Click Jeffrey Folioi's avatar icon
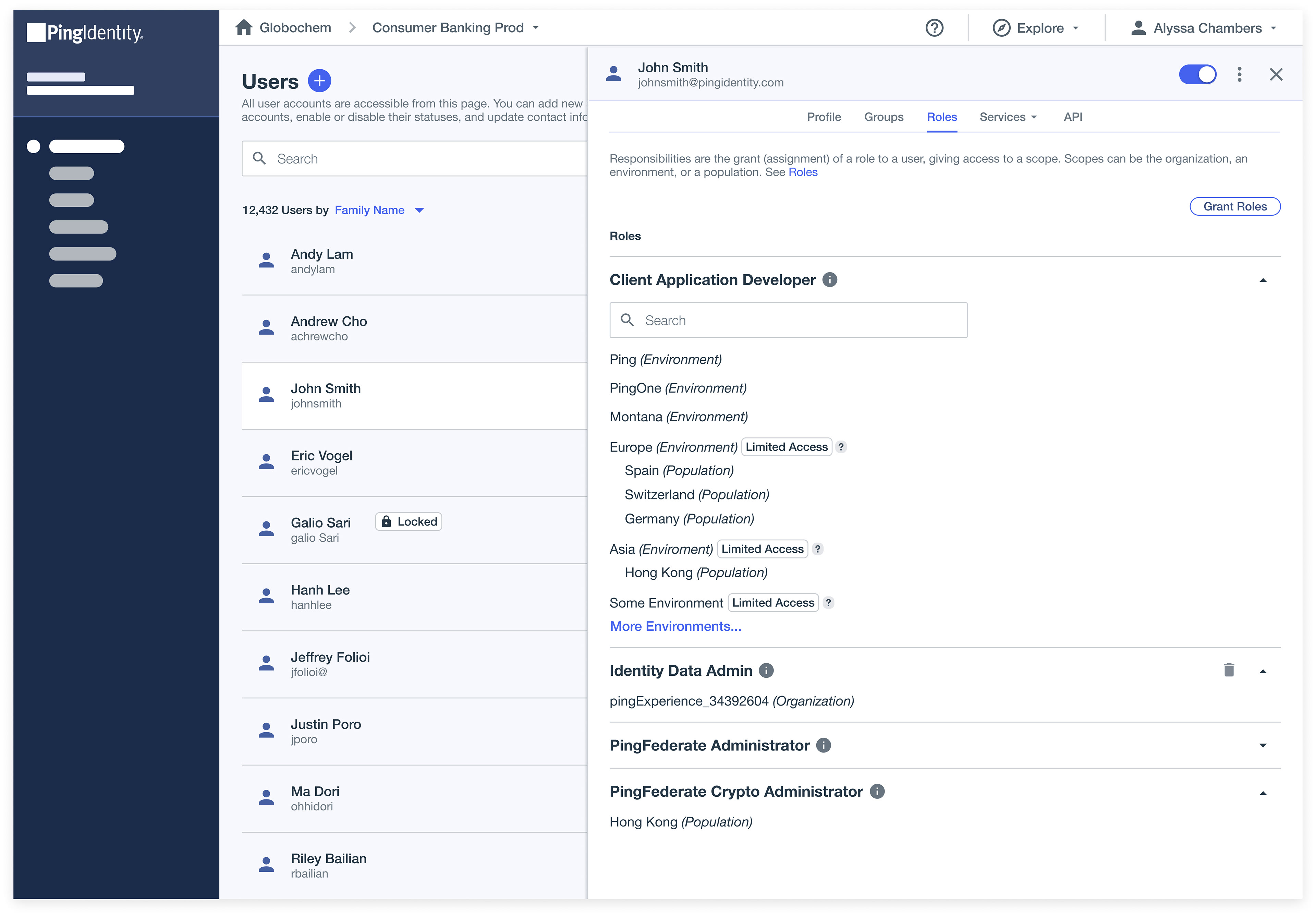Viewport: 1316px width, 916px height. (x=266, y=663)
